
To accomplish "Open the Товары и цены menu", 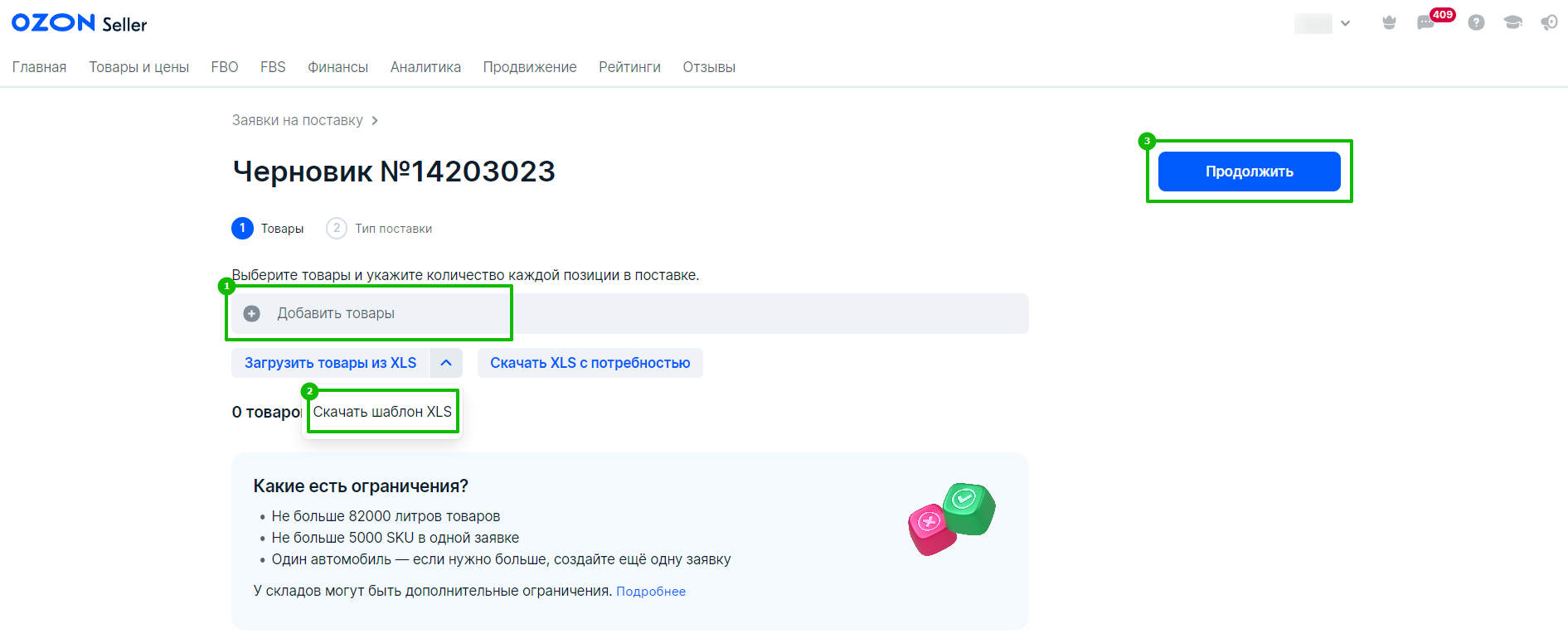I will (138, 67).
